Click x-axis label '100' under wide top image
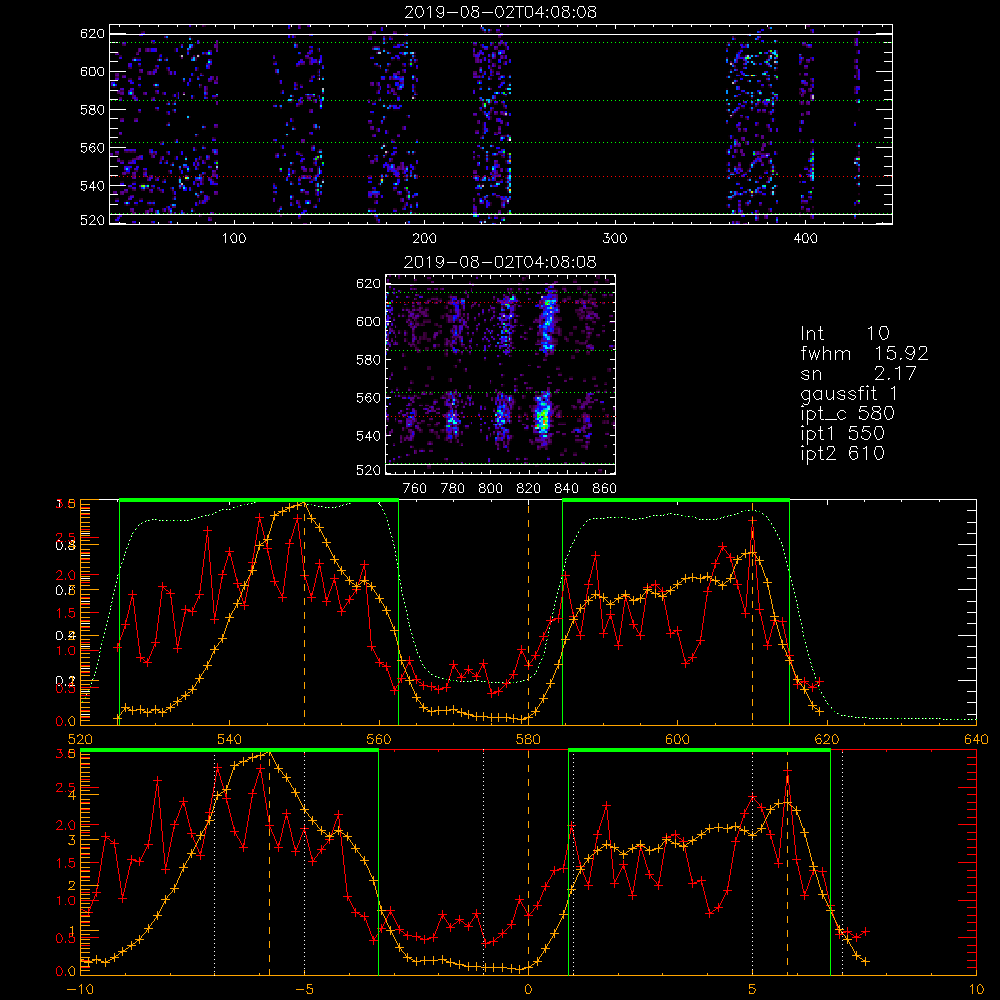This screenshot has height=1000, width=1000. 233,239
